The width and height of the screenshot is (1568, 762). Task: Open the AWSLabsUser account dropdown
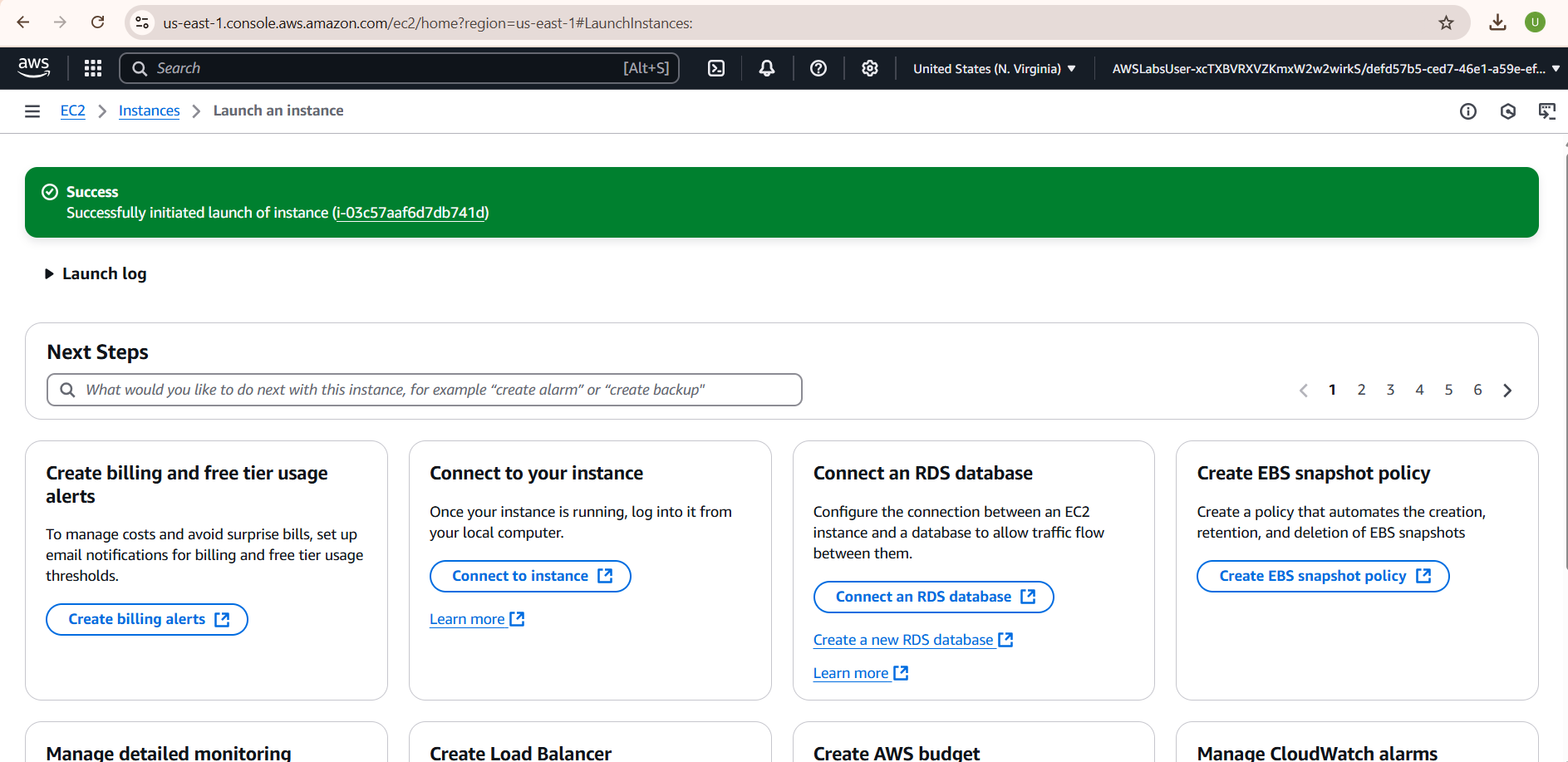[1335, 69]
